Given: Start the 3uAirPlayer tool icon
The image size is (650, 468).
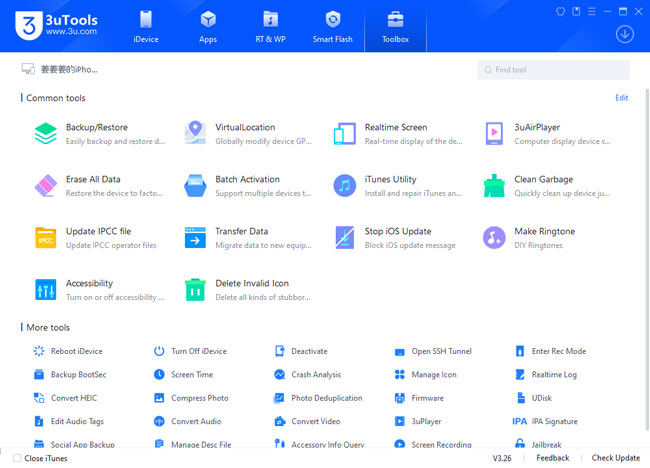Looking at the screenshot, I should point(494,133).
